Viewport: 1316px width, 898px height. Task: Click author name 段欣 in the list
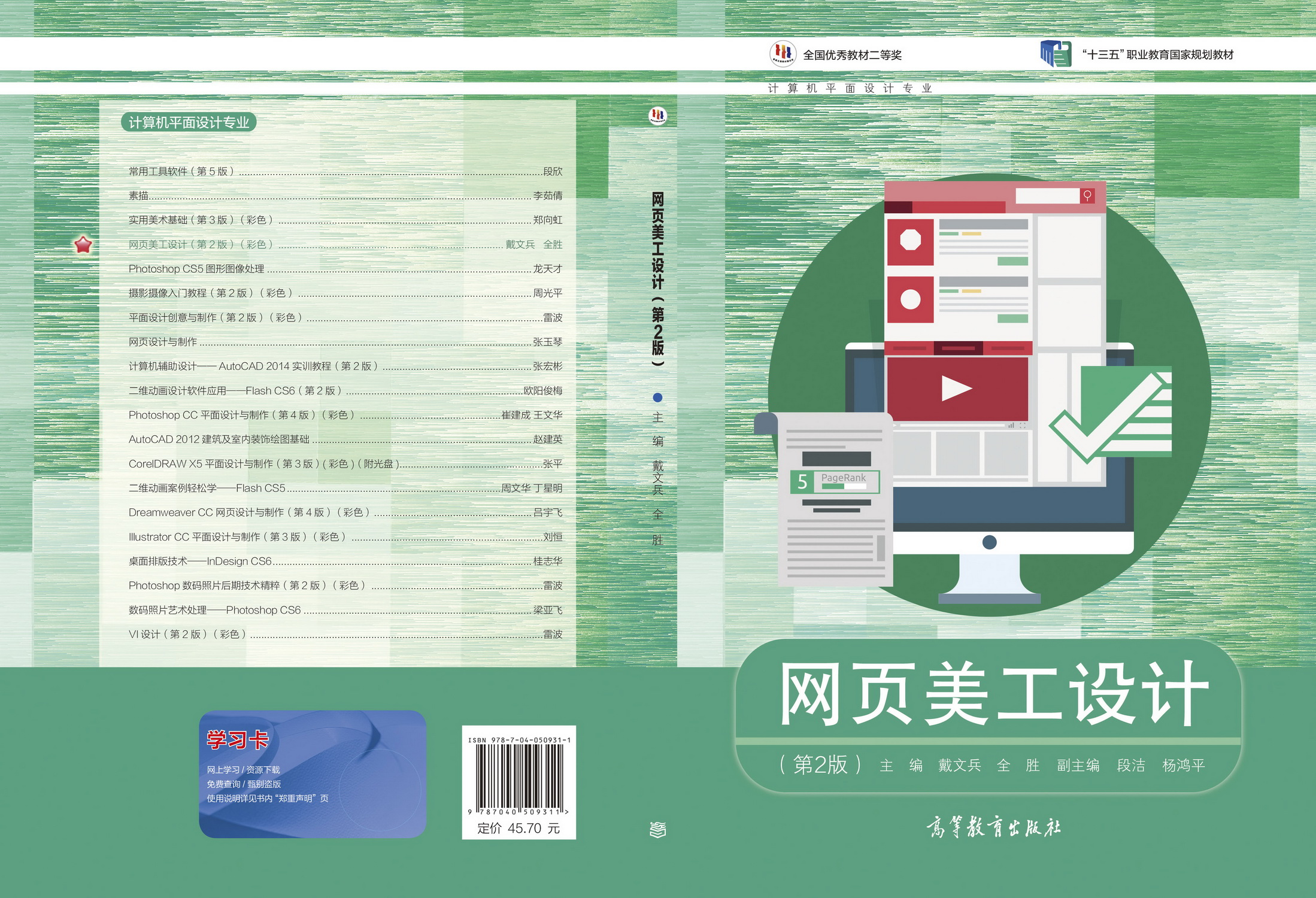[x=553, y=171]
